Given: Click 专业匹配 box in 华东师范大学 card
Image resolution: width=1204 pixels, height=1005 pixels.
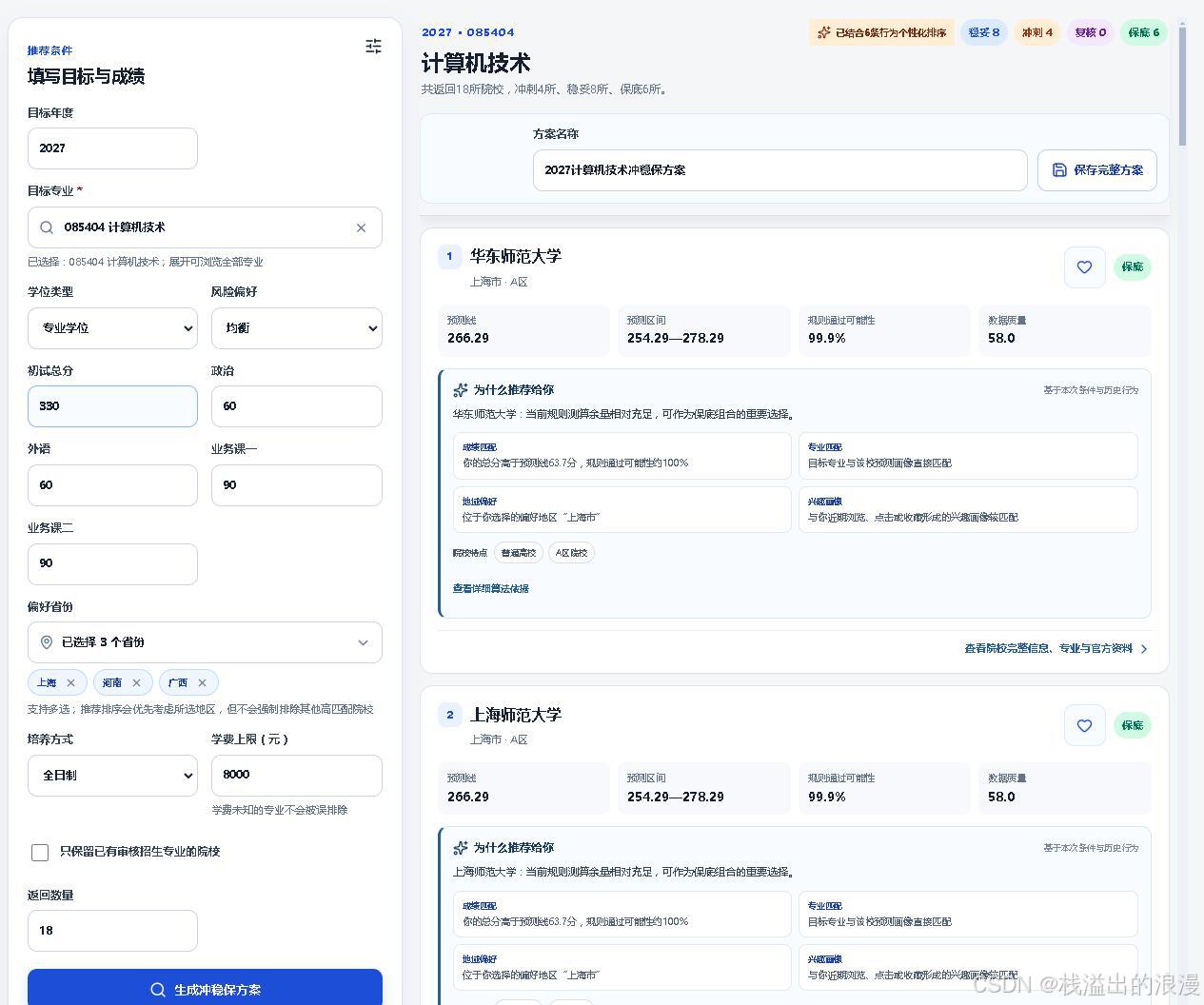Looking at the screenshot, I should click(x=968, y=455).
